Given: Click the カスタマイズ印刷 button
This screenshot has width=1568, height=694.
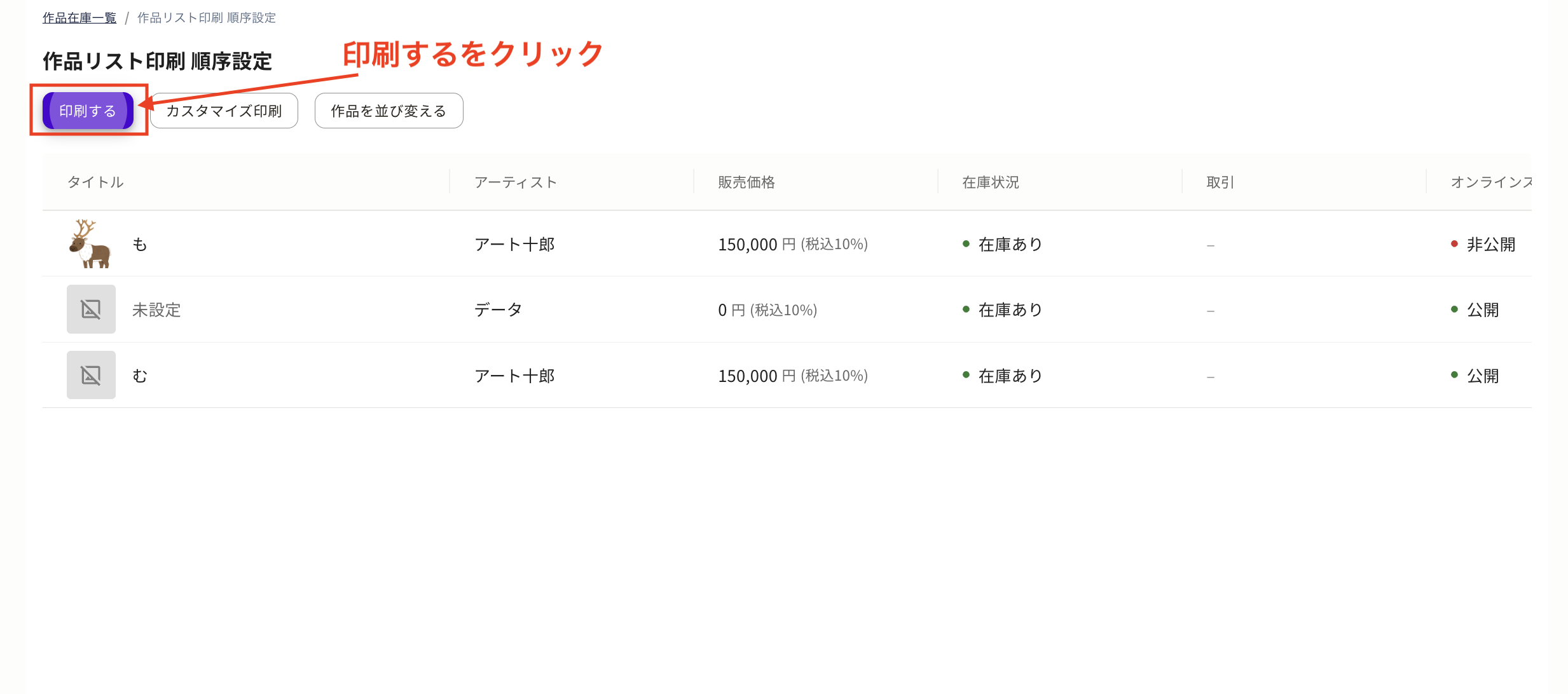Looking at the screenshot, I should (224, 110).
